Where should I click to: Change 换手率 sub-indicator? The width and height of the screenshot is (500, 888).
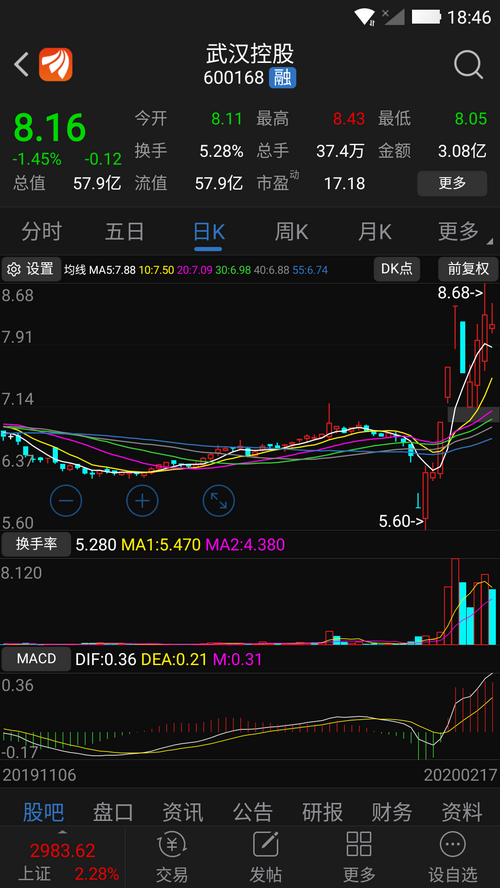click(36, 544)
